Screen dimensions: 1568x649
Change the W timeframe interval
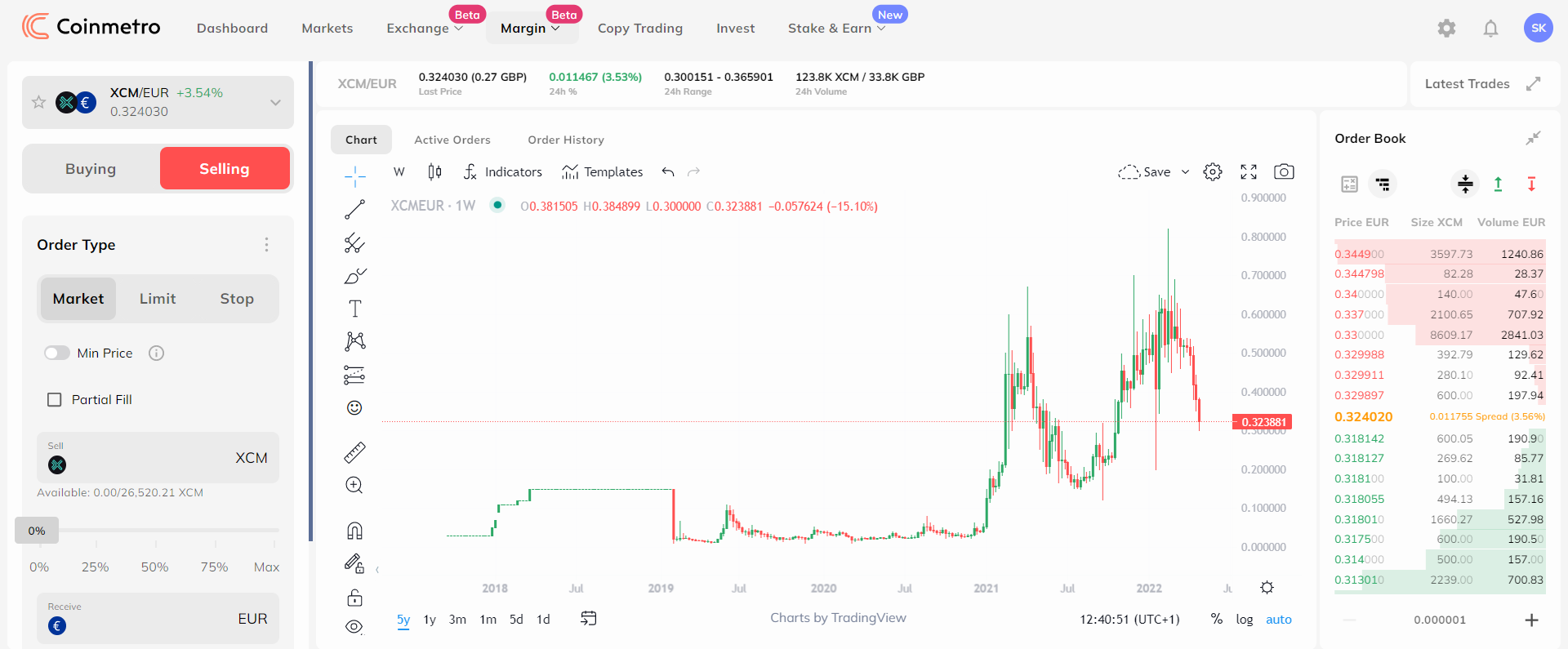399,171
